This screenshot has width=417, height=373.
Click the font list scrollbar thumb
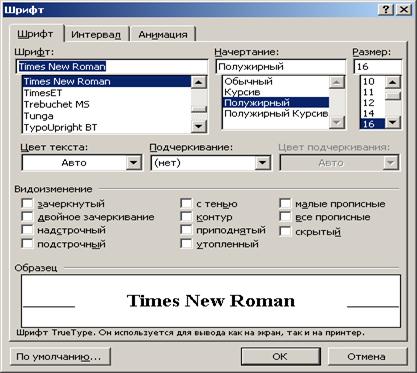pyautogui.click(x=199, y=109)
